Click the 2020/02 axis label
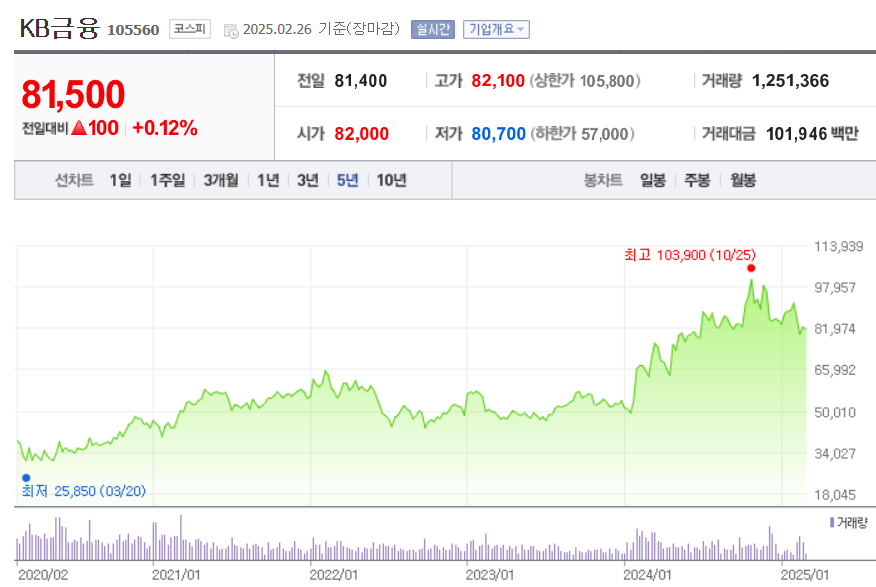Viewport: 876px width, 587px height. [43, 575]
